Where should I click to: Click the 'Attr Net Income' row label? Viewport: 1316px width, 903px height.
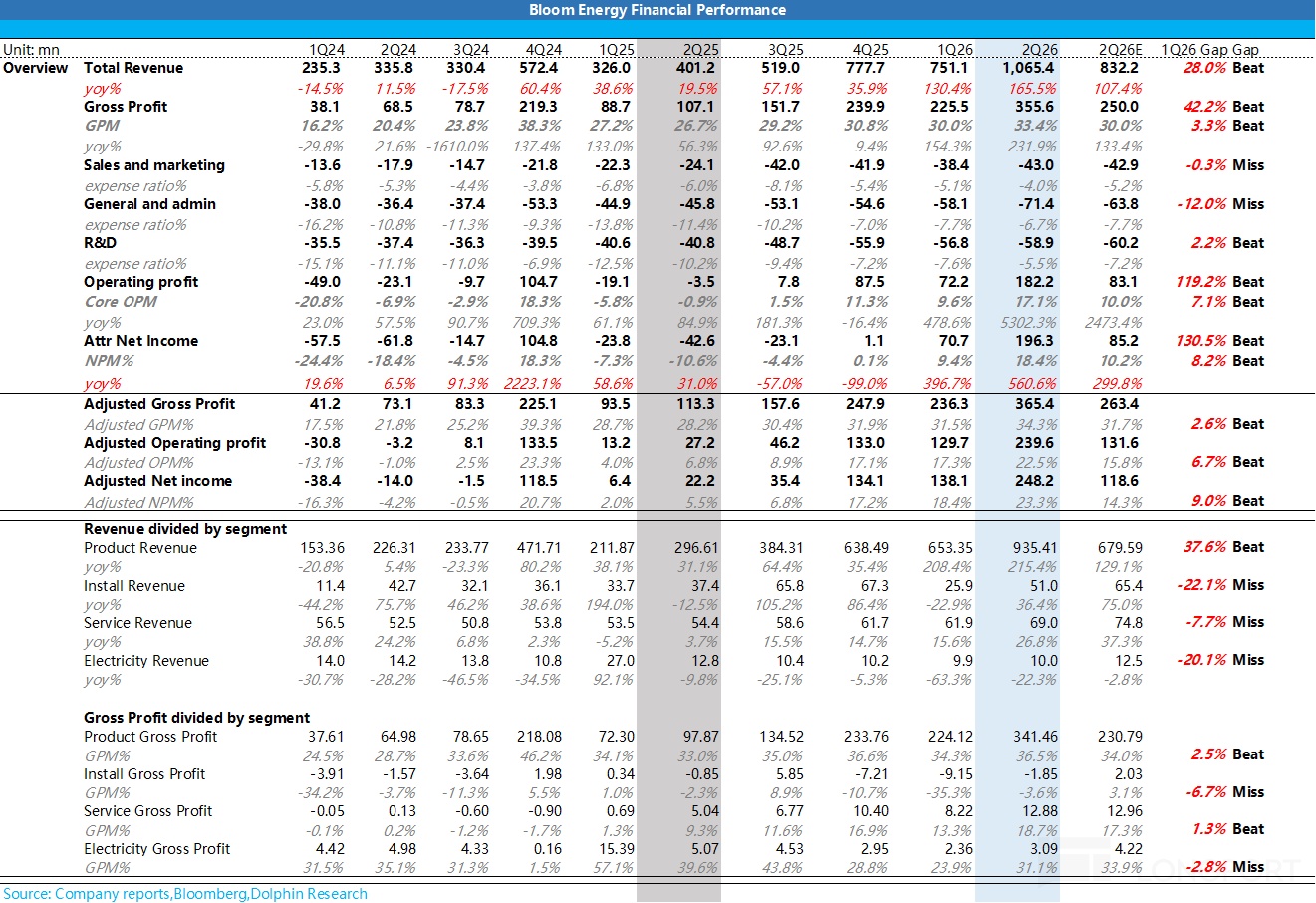[141, 341]
